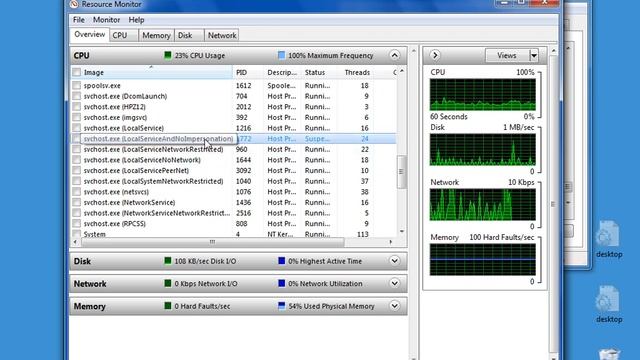Click the blue Highest Active Time indicator
640x360 pixels.
tap(281, 261)
